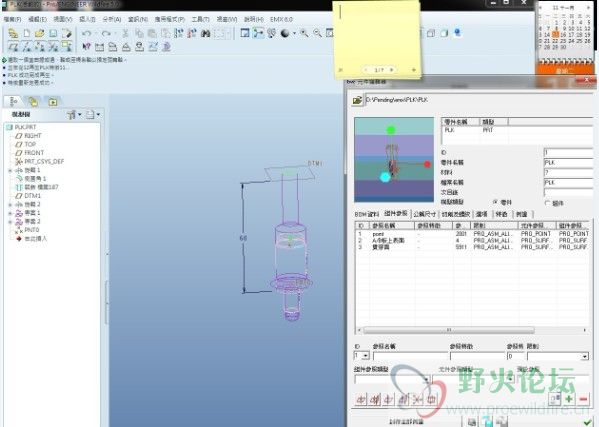Click the Open file folder icon

39,34
